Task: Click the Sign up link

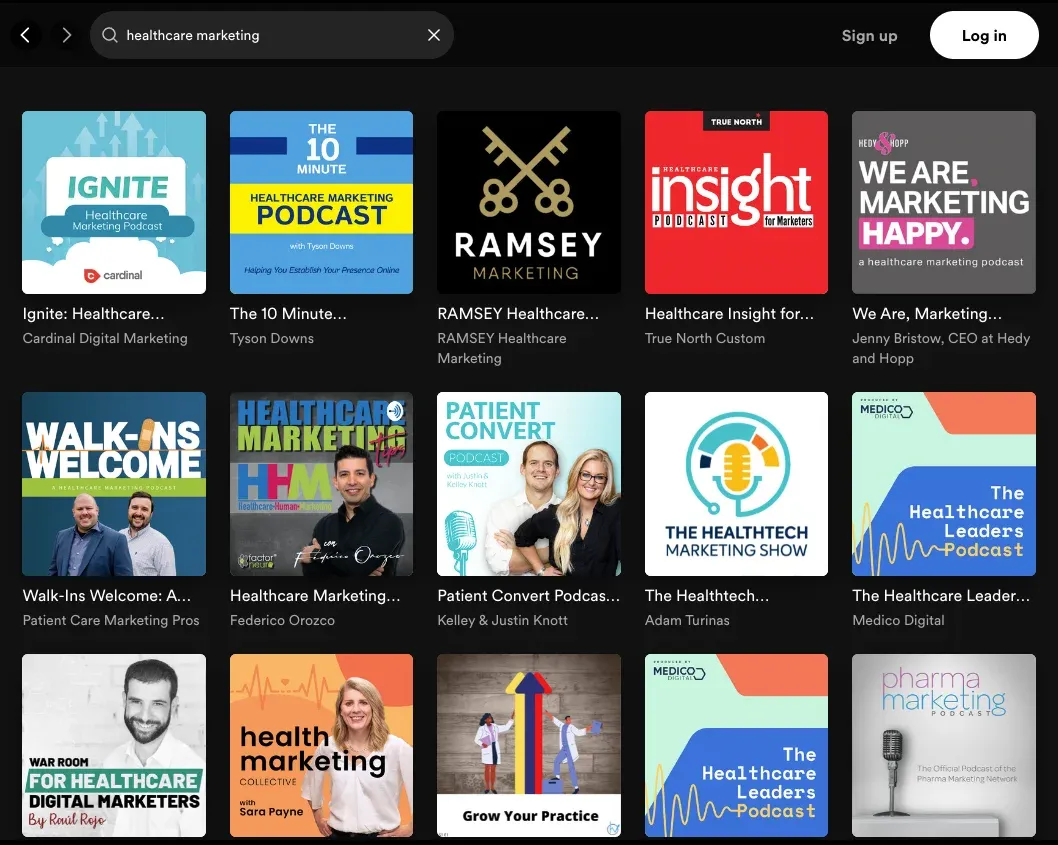Action: 869,36
